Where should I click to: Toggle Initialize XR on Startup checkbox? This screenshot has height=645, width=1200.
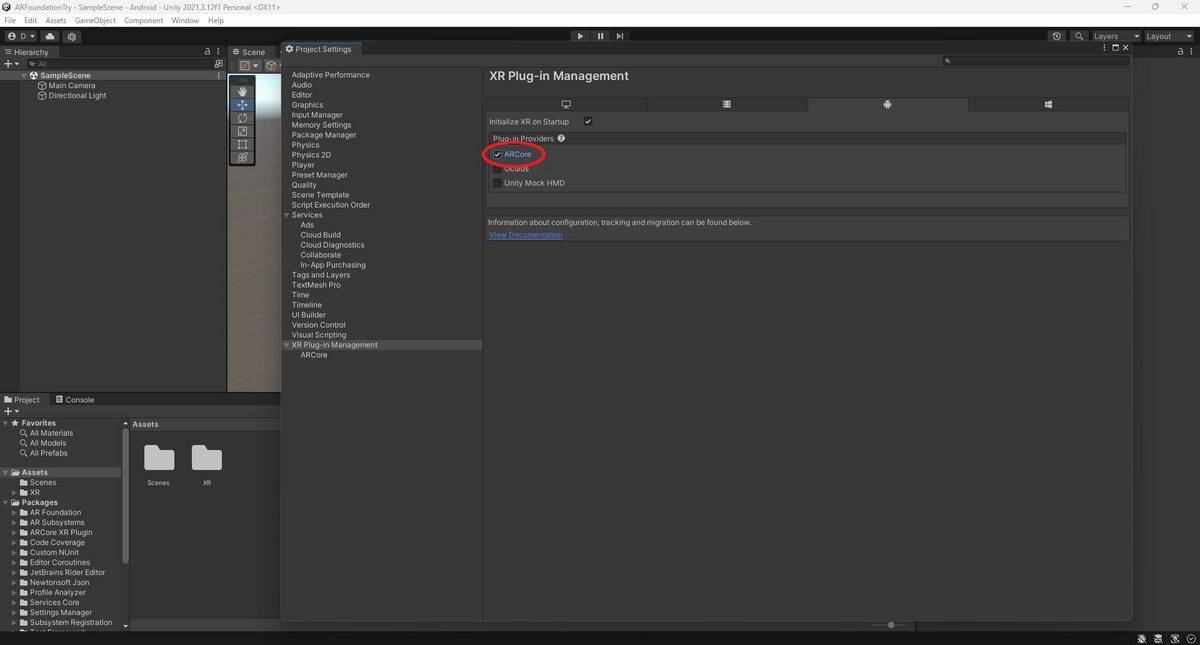tap(588, 121)
